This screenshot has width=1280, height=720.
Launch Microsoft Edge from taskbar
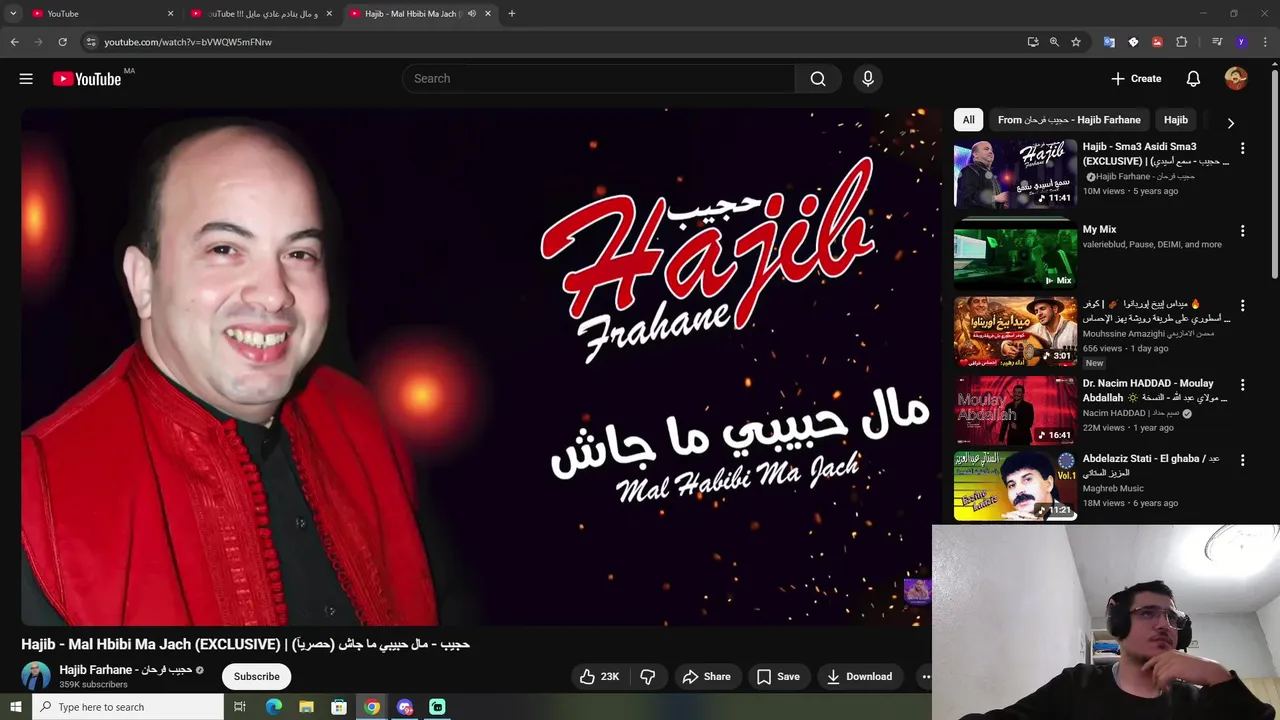[274, 707]
